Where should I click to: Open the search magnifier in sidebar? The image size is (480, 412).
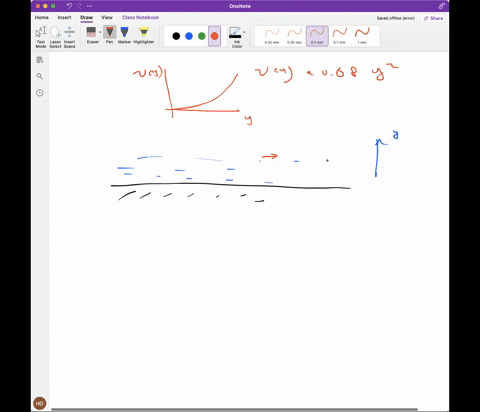pos(40,76)
